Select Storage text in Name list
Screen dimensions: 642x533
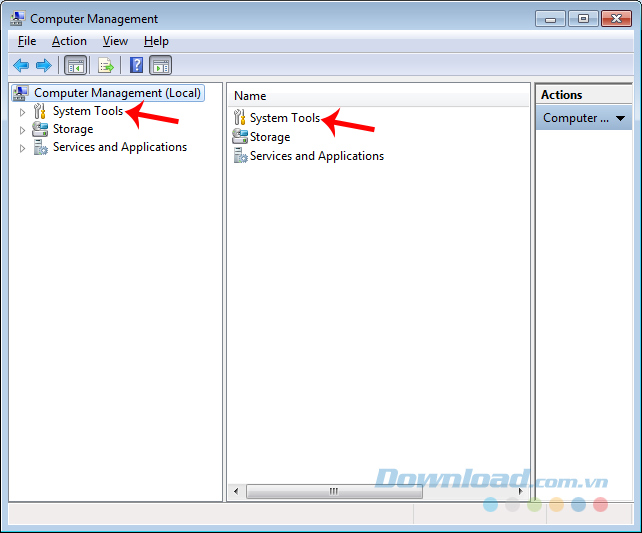(270, 137)
